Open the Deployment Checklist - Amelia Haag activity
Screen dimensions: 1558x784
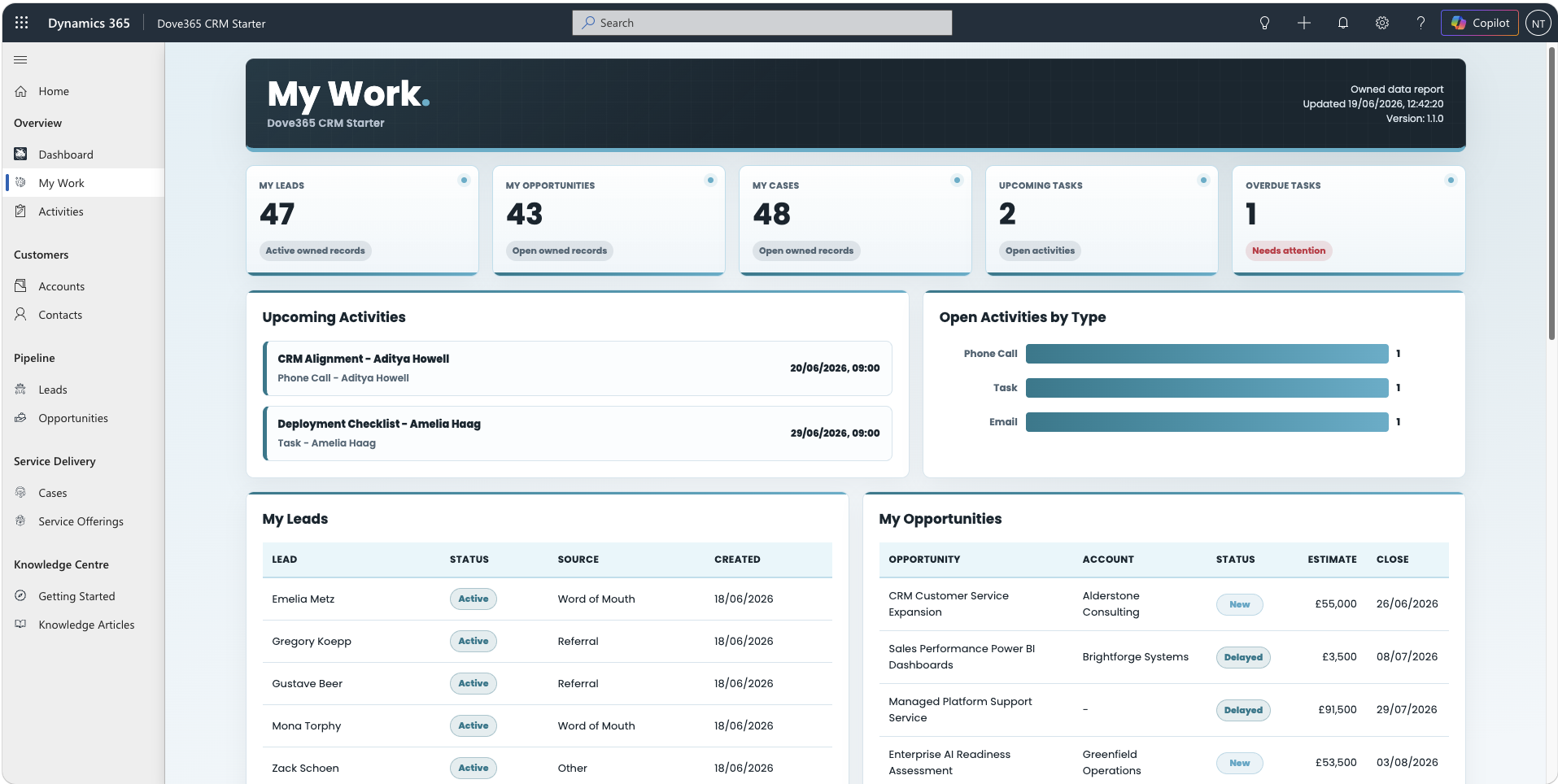point(578,433)
